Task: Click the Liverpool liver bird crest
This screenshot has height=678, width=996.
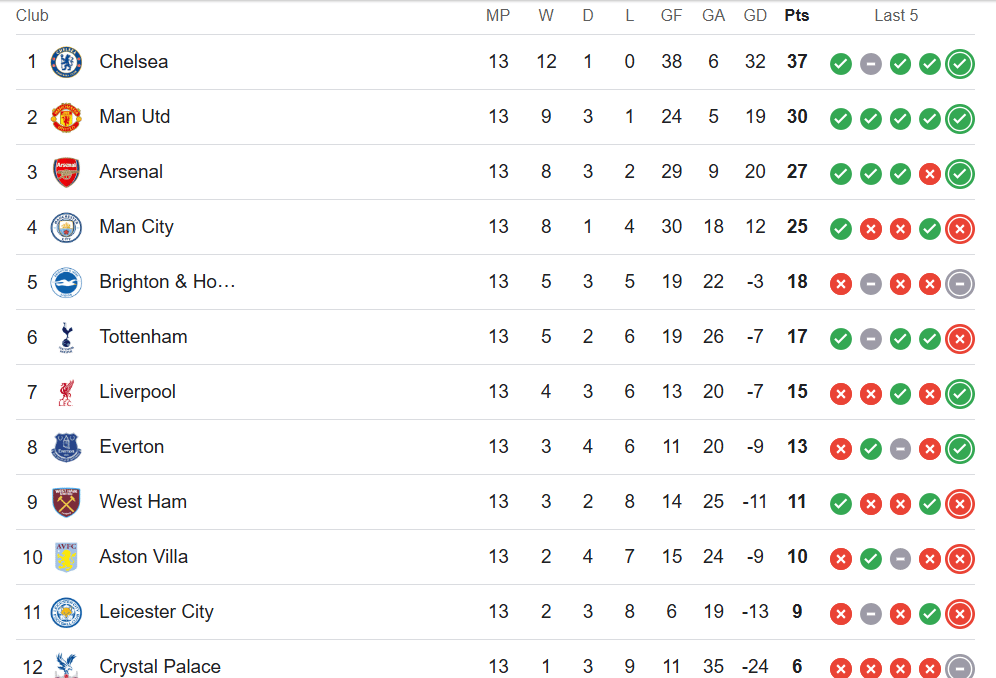Action: coord(66,393)
